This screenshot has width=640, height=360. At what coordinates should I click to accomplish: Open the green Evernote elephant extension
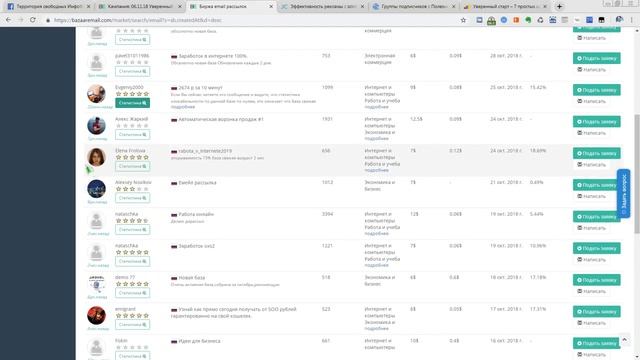click(x=528, y=20)
